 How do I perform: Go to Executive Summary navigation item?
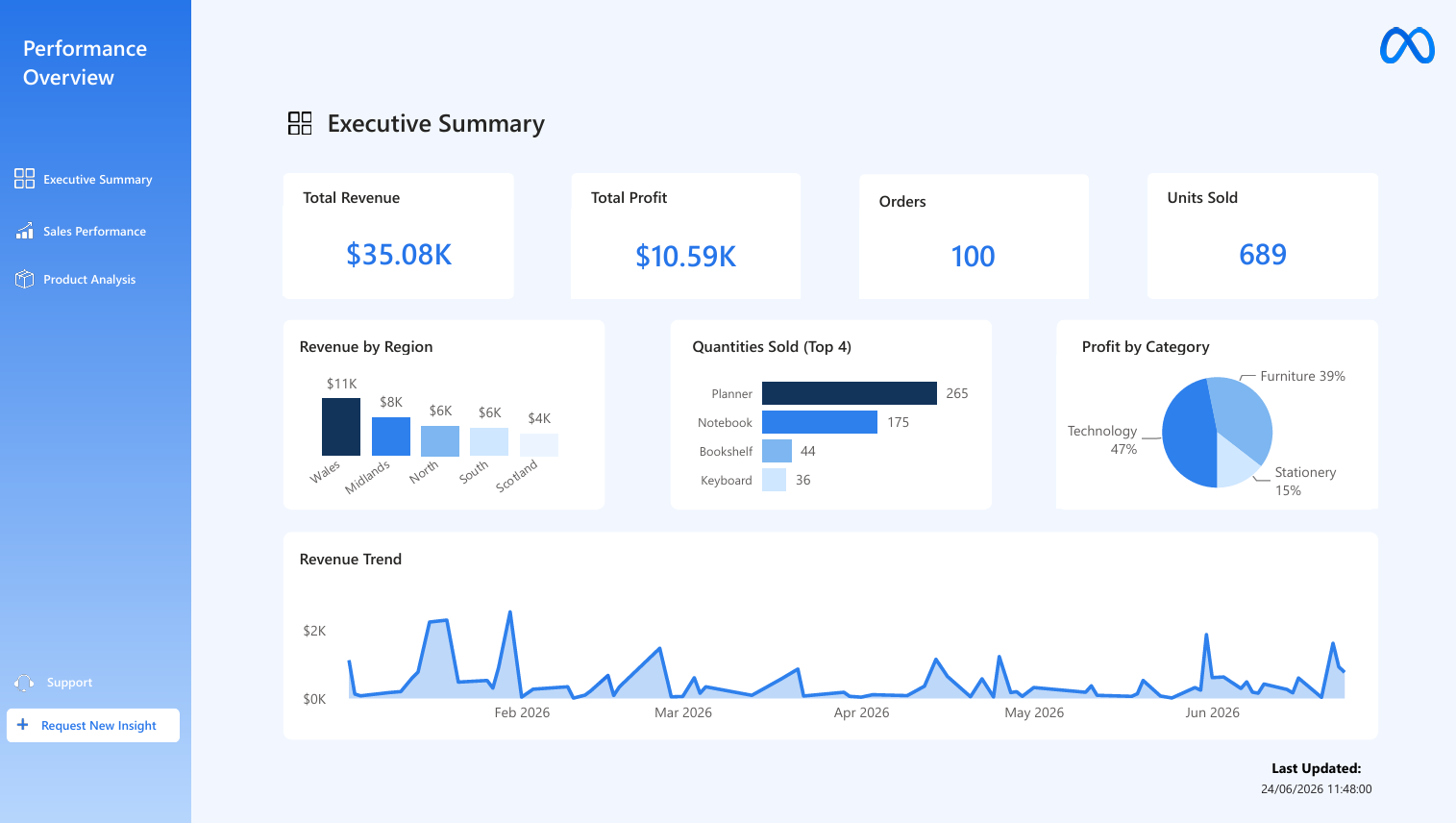(x=97, y=180)
